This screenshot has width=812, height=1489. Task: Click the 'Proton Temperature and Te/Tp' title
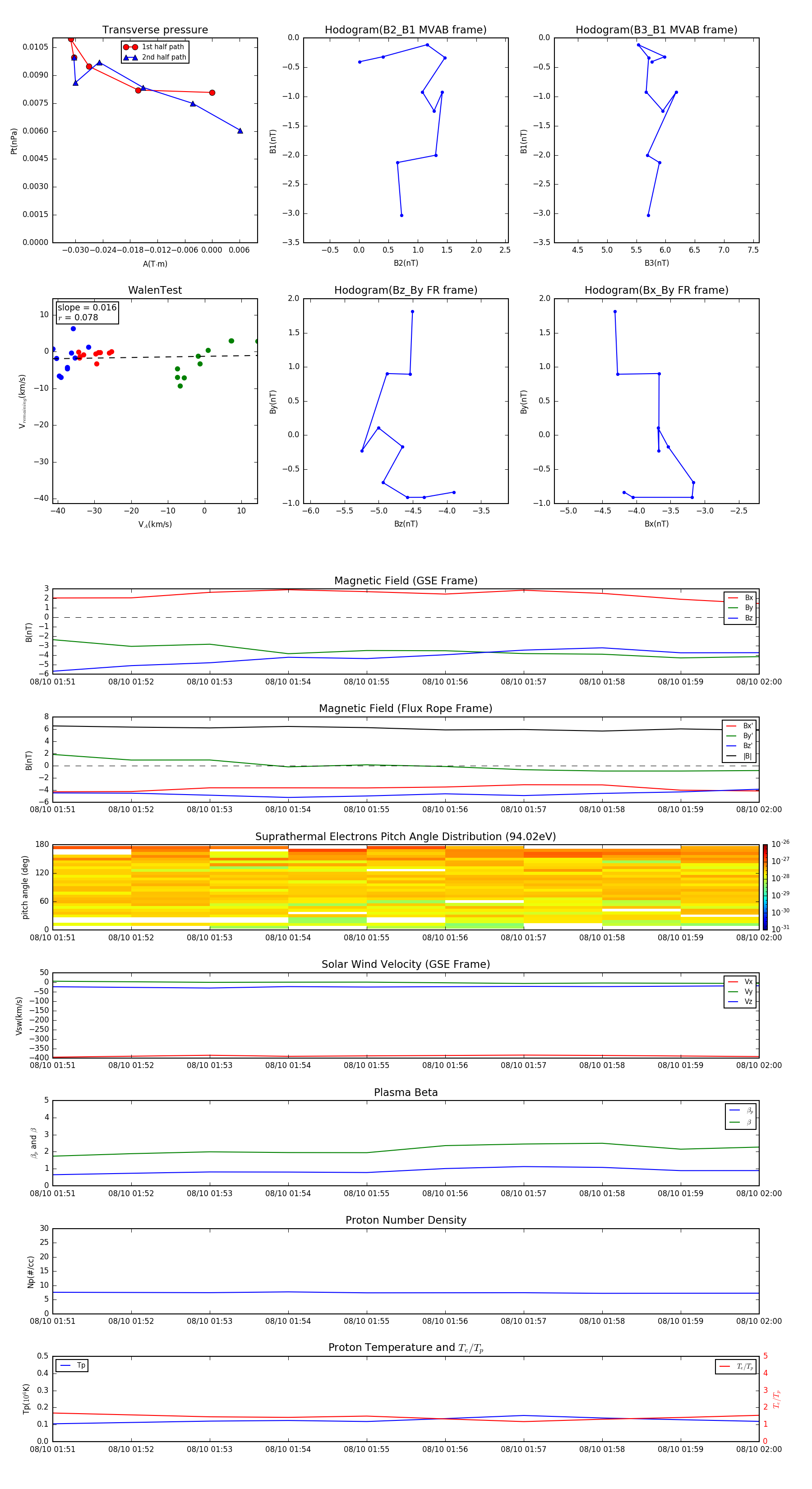coord(406,1348)
